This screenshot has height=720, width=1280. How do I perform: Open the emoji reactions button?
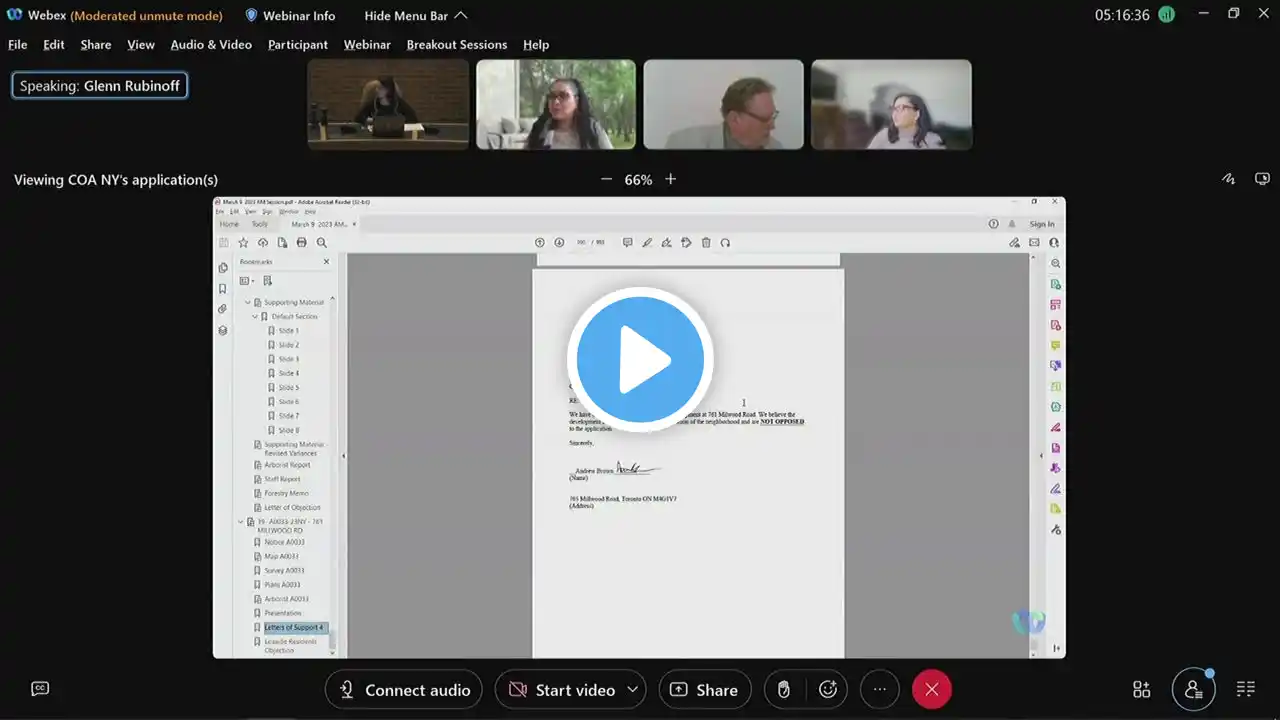828,690
